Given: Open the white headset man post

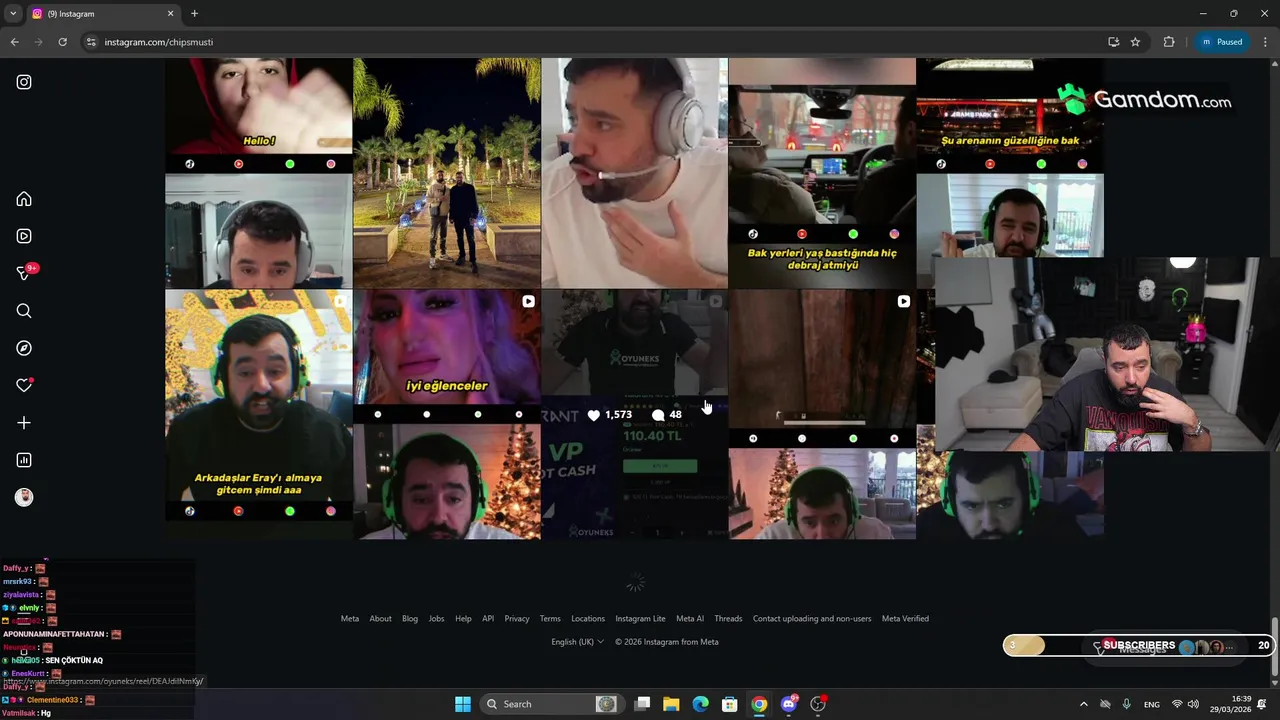Looking at the screenshot, I should (x=635, y=173).
